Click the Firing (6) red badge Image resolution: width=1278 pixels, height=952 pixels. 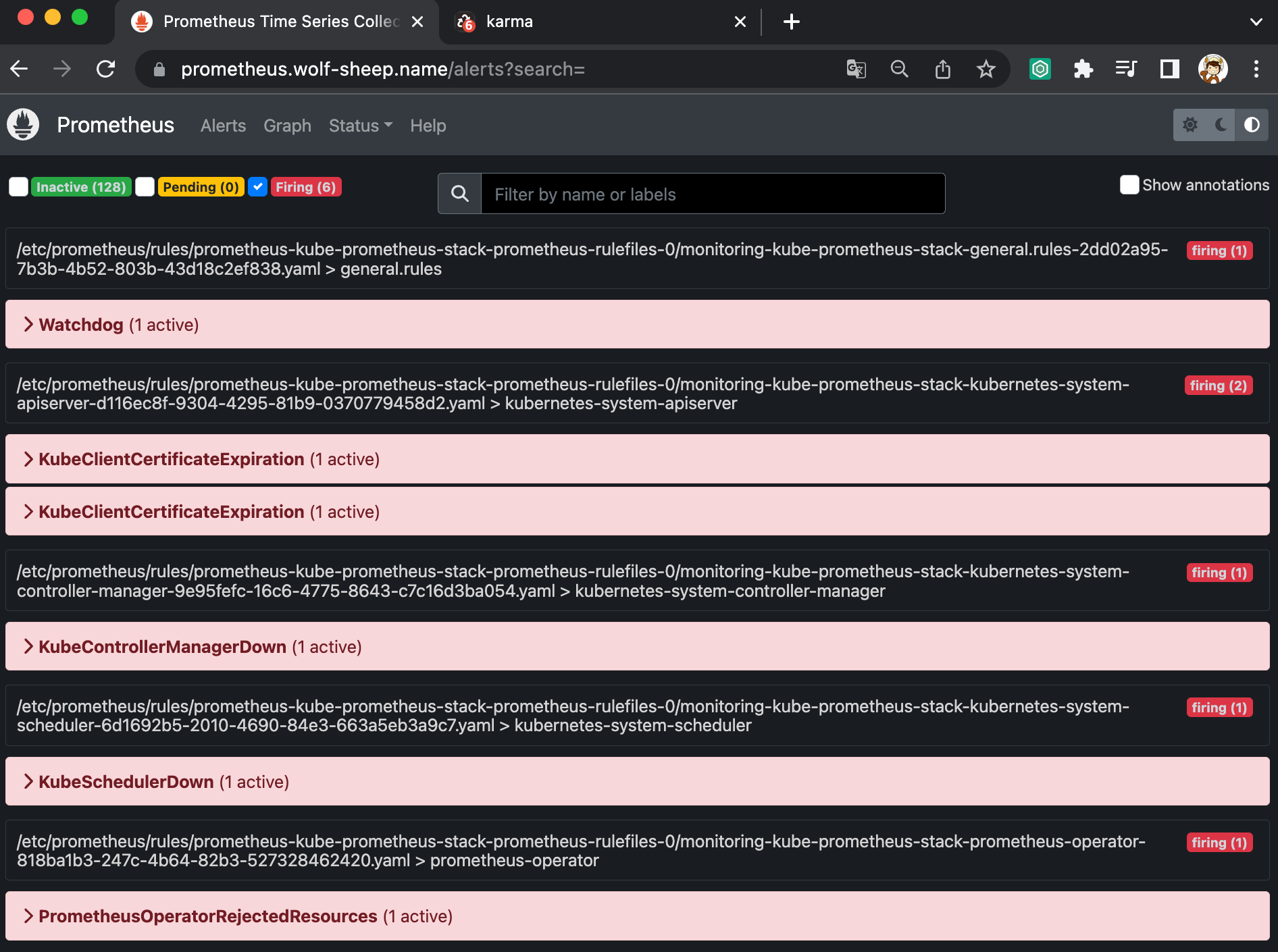pyautogui.click(x=306, y=187)
